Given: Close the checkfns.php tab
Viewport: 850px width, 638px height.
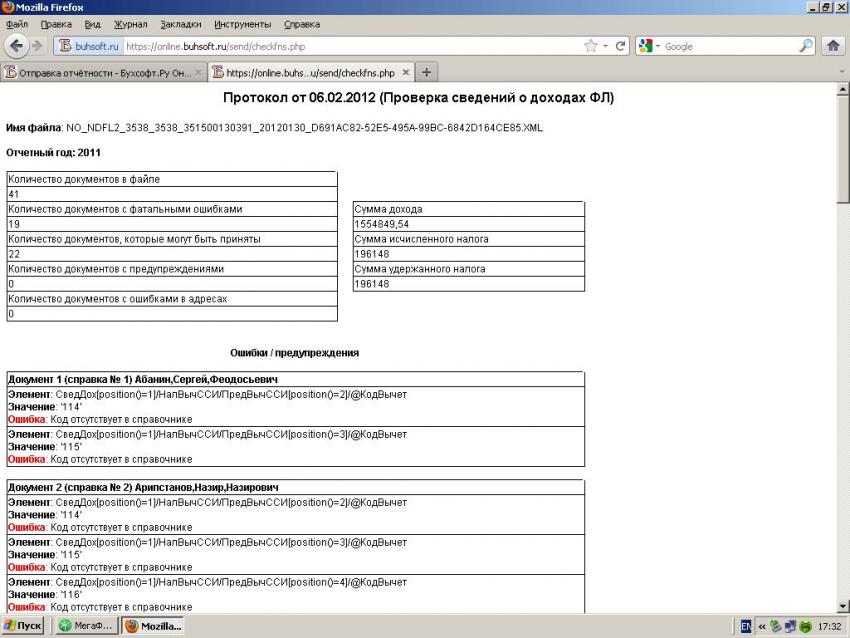Looking at the screenshot, I should [x=405, y=72].
